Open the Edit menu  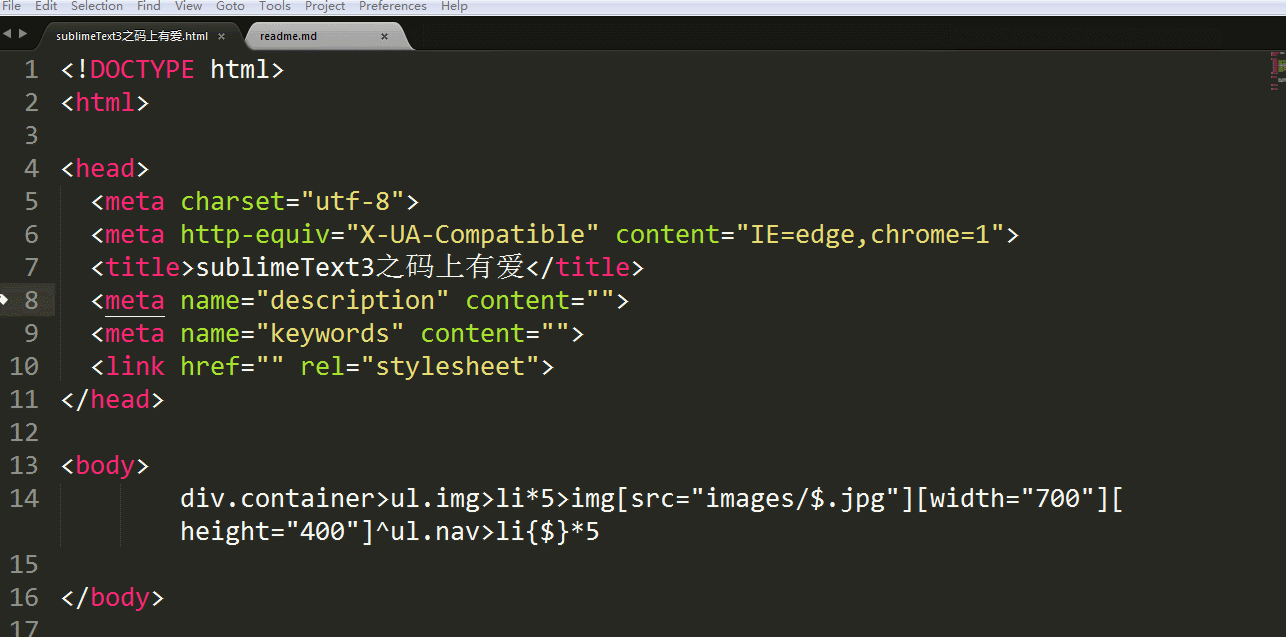pos(46,6)
